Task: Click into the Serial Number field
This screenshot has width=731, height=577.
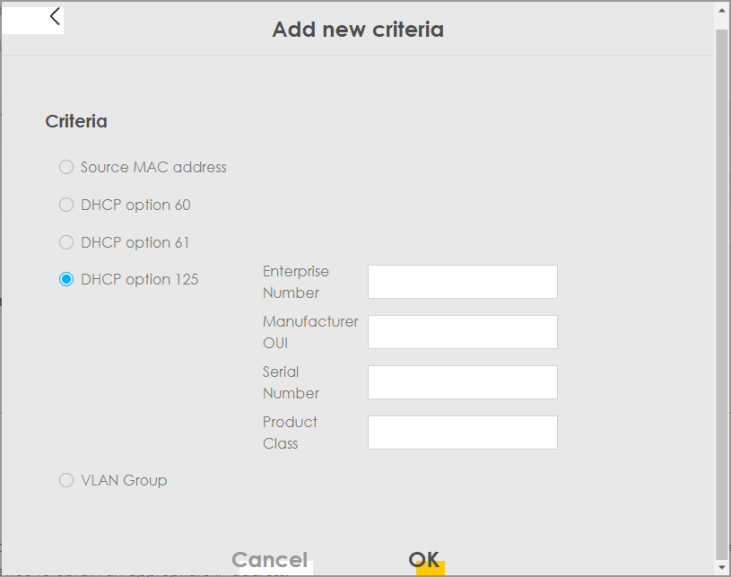Action: (462, 382)
